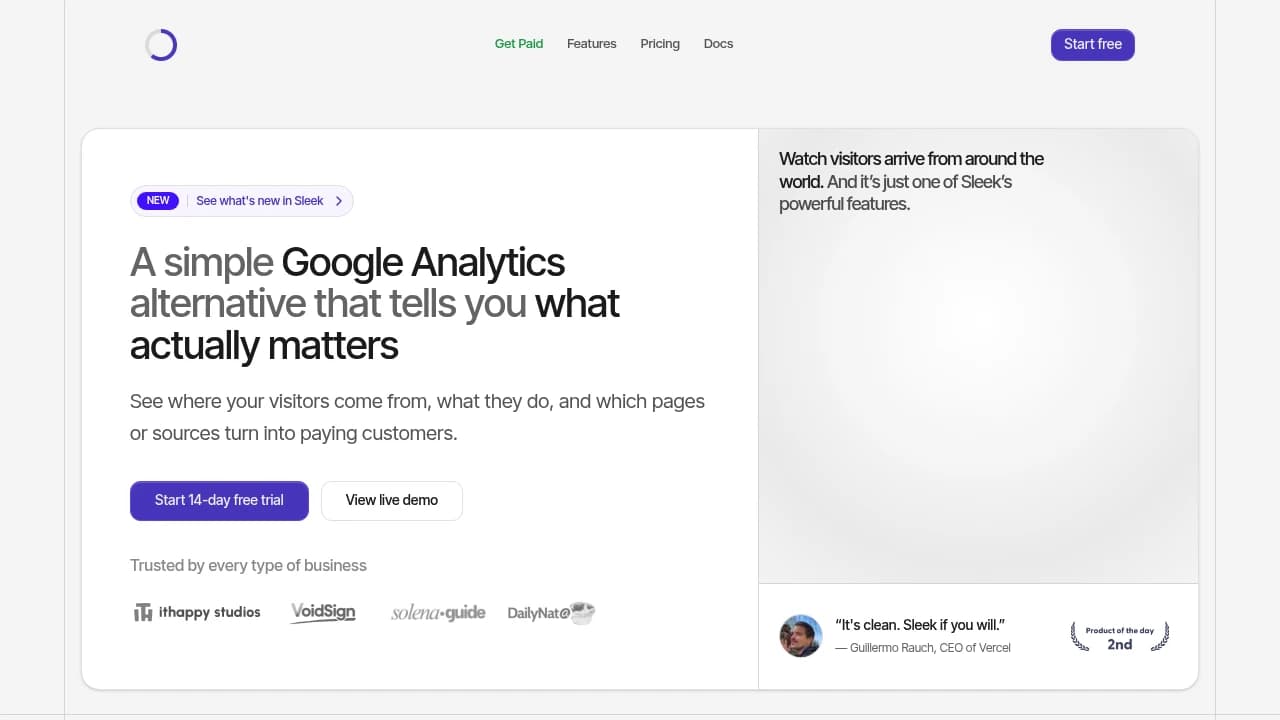Click the chevron arrow in the announcement pill
This screenshot has height=720, width=1280.
point(339,201)
